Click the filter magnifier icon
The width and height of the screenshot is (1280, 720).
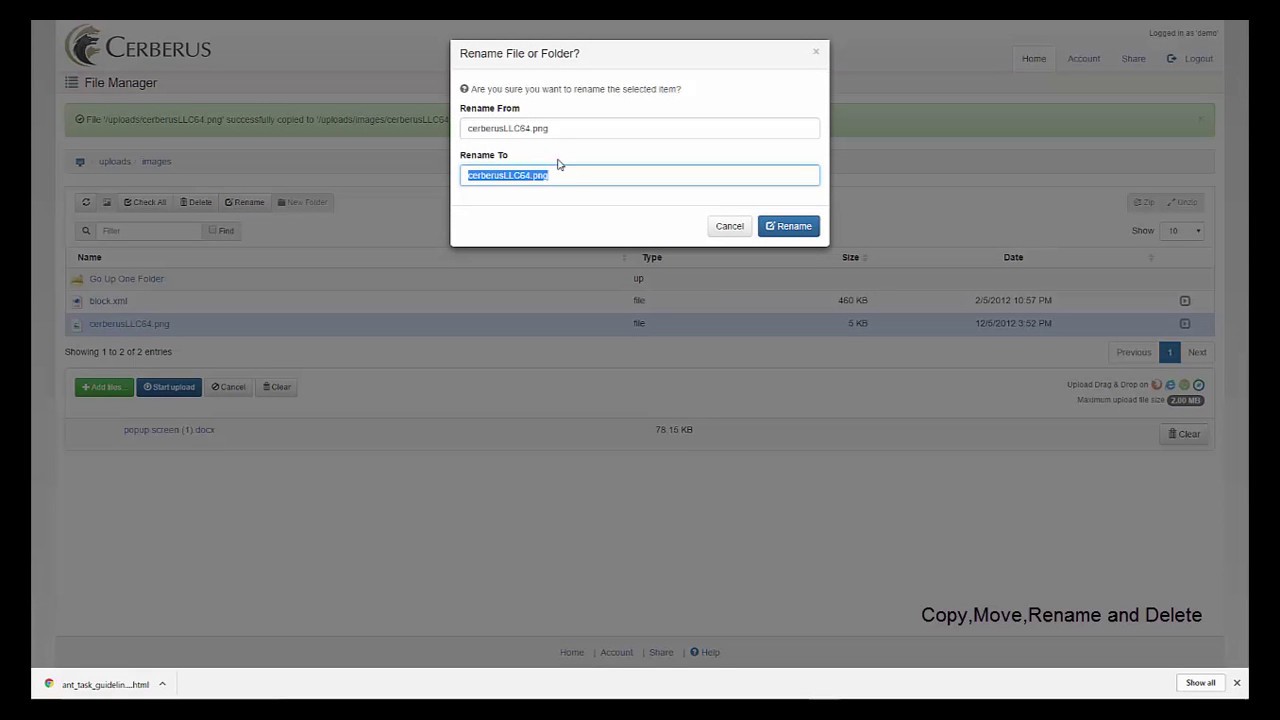click(86, 231)
